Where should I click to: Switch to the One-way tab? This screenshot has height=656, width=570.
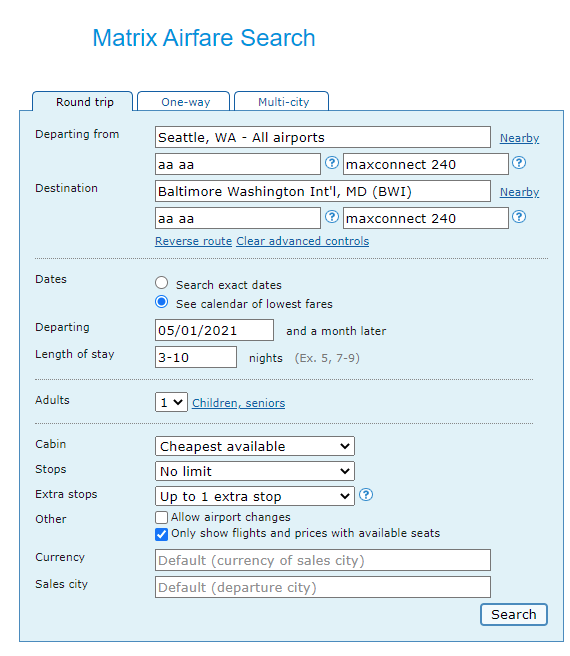184,102
